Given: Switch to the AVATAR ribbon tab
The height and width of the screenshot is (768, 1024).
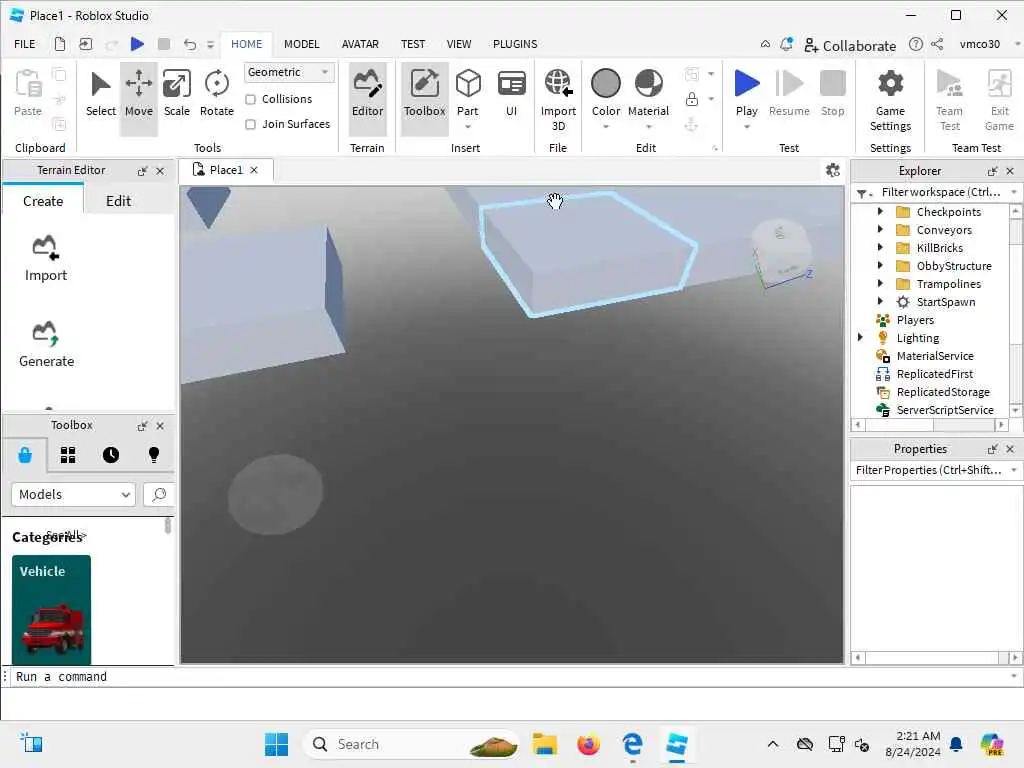Looking at the screenshot, I should pyautogui.click(x=360, y=44).
